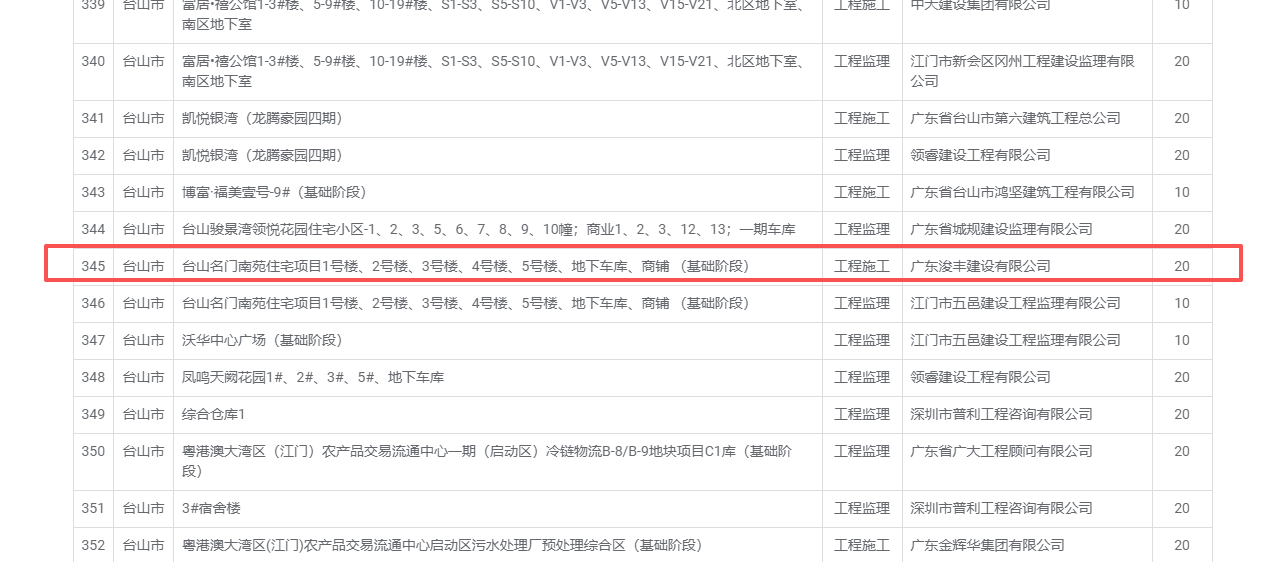Select the 广东省城规建设监理有限公司 cell
1281x562 pixels.
(x=1001, y=229)
